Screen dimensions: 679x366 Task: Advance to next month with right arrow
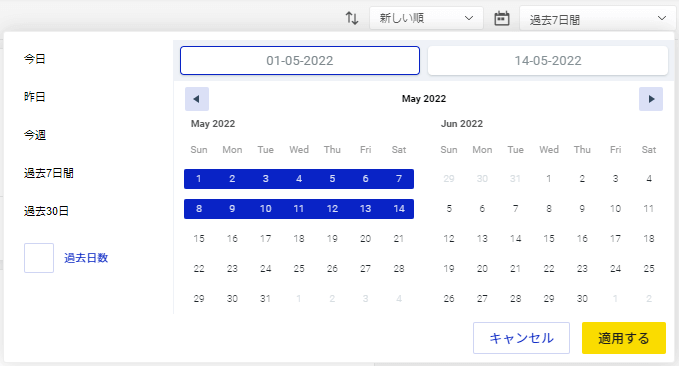tap(651, 99)
